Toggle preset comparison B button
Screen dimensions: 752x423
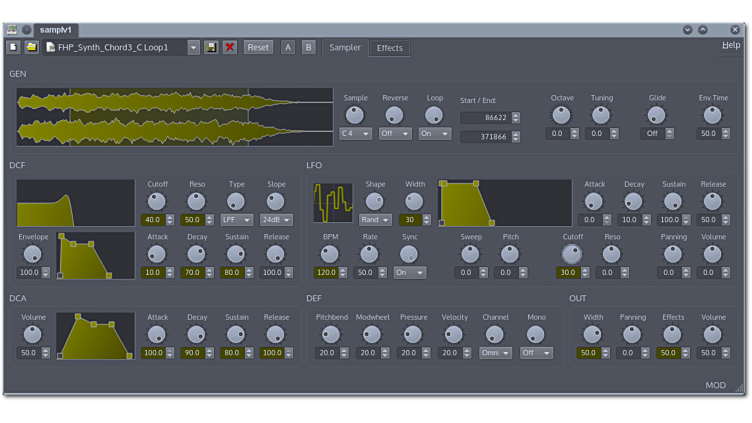(x=308, y=47)
